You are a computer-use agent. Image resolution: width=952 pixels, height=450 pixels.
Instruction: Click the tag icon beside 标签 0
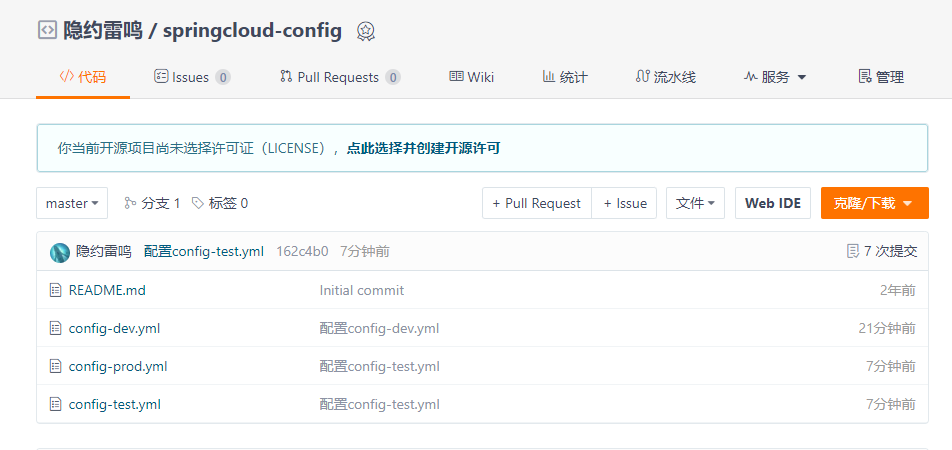198,203
